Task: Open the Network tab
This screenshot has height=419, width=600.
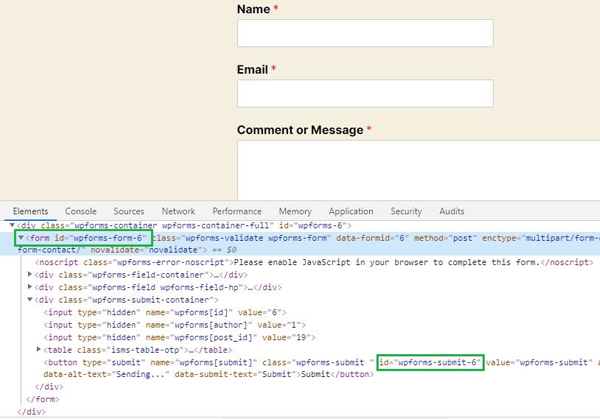Action: point(178,211)
